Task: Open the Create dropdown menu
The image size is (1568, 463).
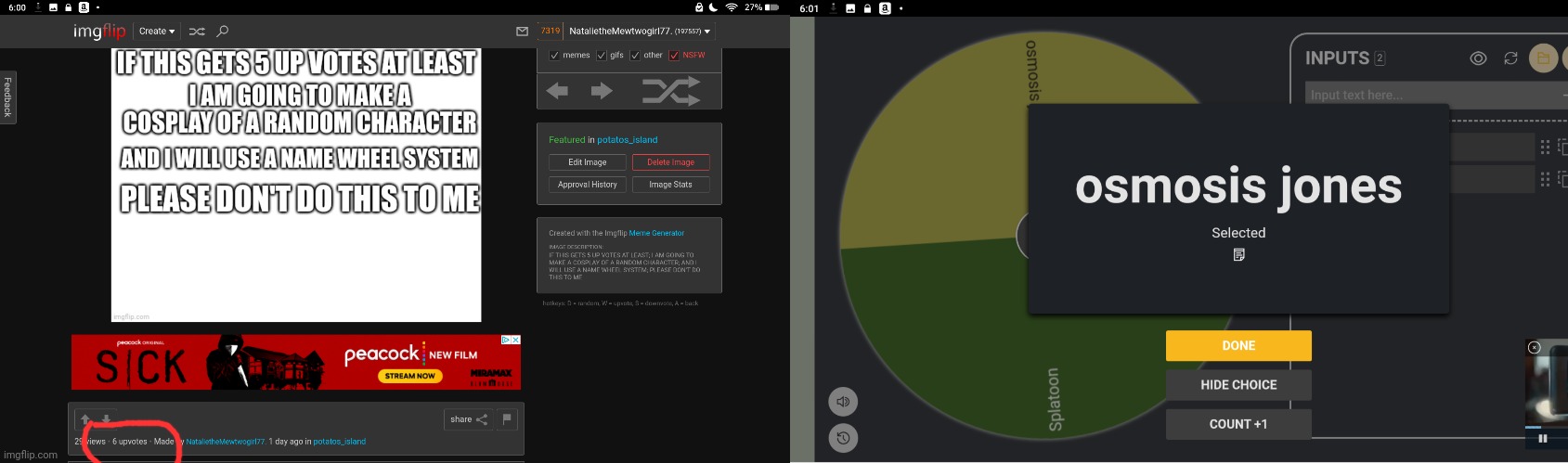Action: point(157,32)
